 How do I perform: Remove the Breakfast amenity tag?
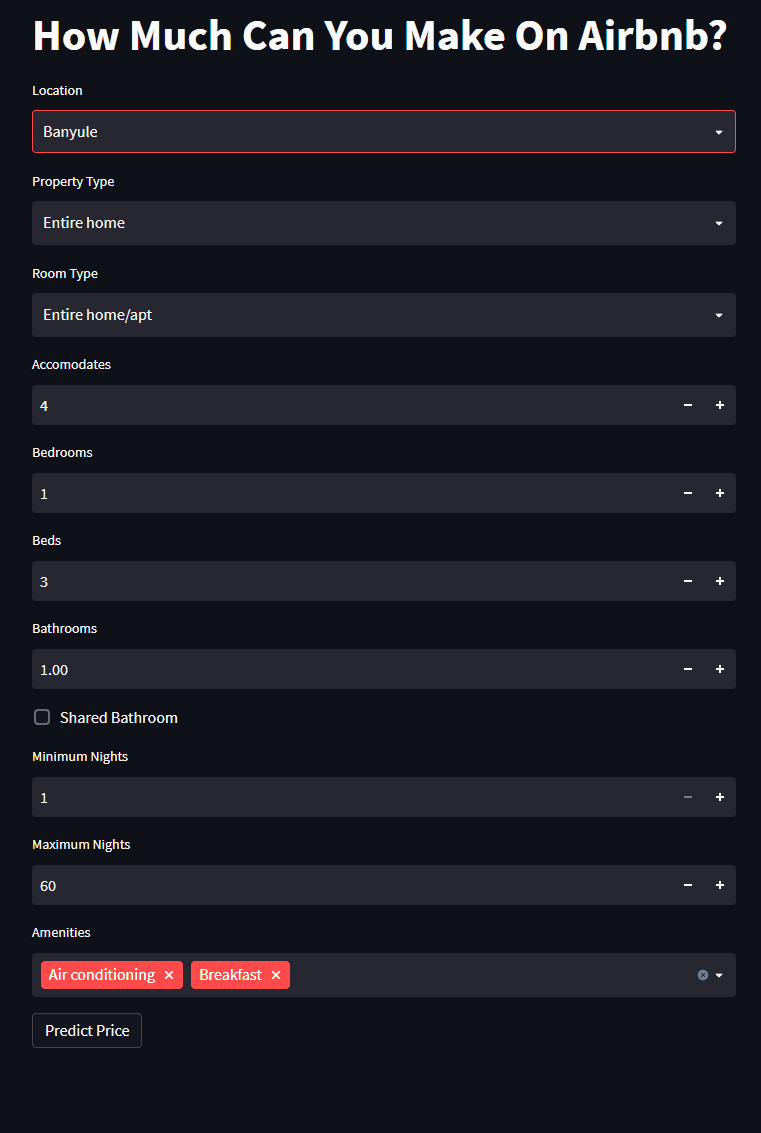275,974
